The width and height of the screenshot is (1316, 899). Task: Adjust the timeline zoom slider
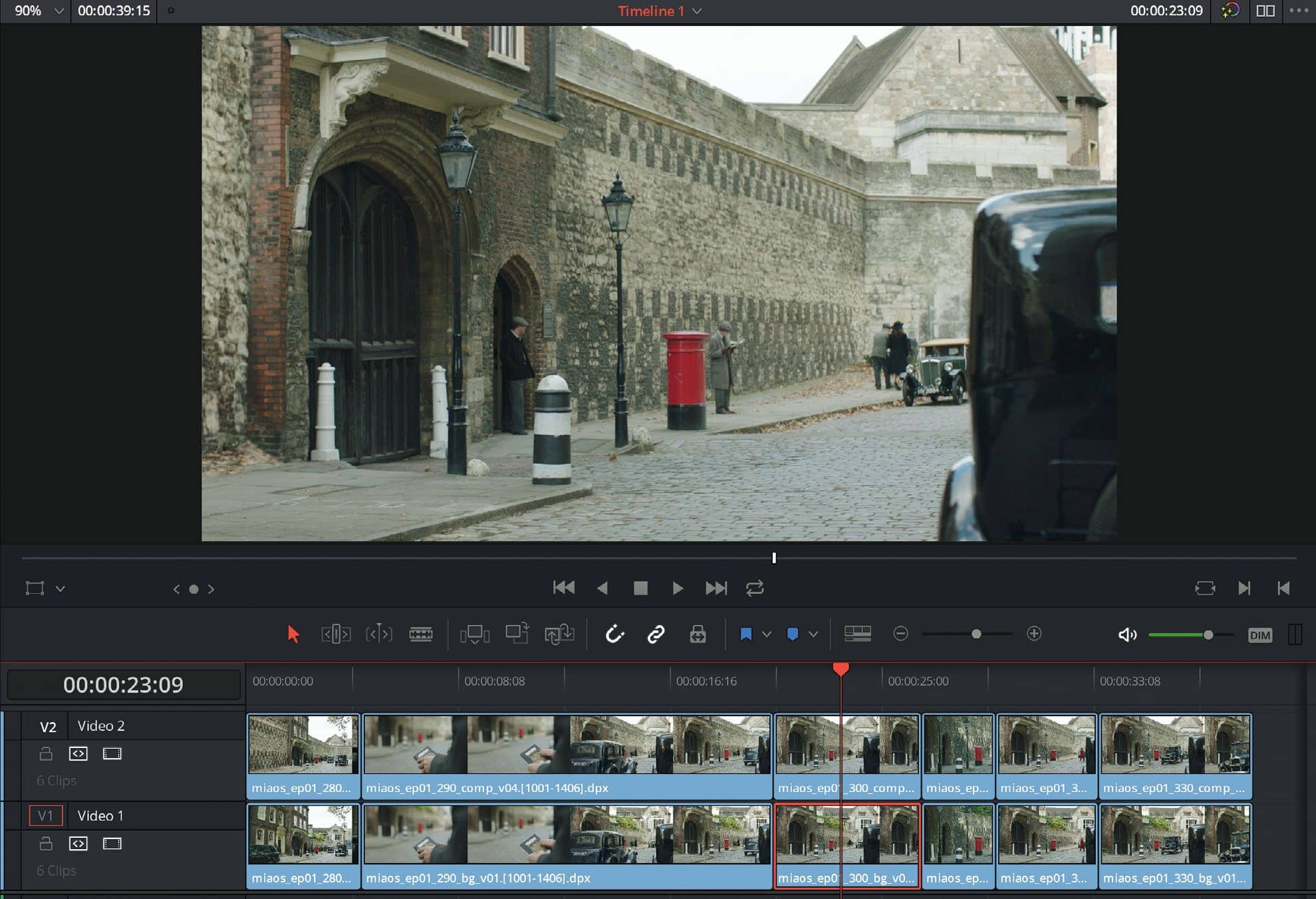976,634
